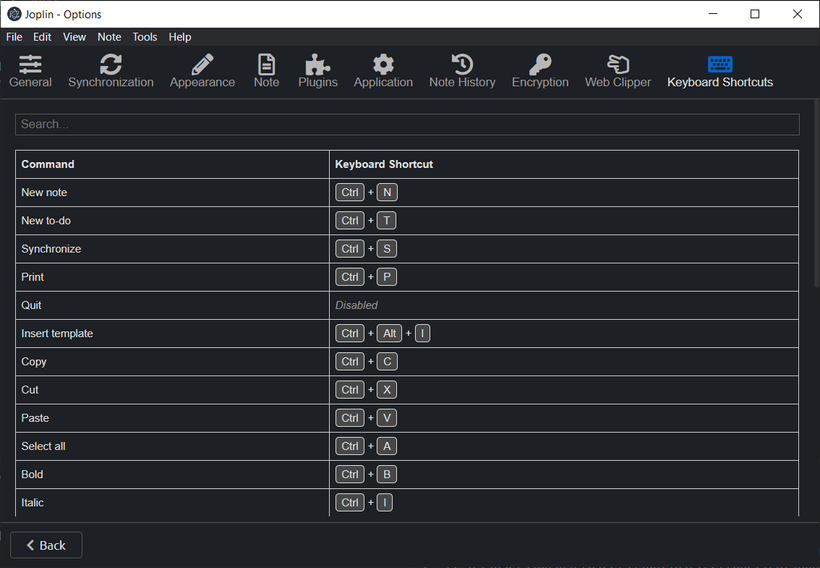The image size is (820, 568).
Task: Click the "Quit" command cell
Action: click(173, 305)
